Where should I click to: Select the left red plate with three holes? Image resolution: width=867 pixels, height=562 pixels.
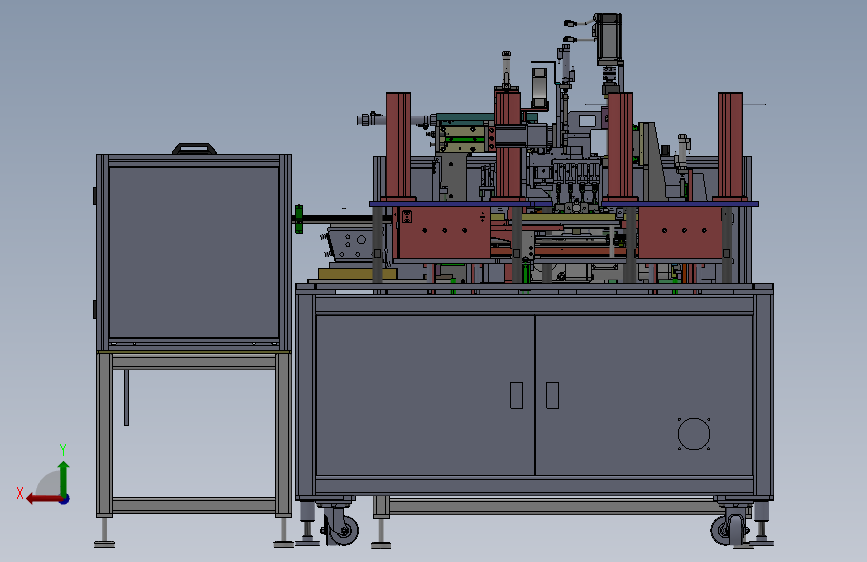click(444, 232)
